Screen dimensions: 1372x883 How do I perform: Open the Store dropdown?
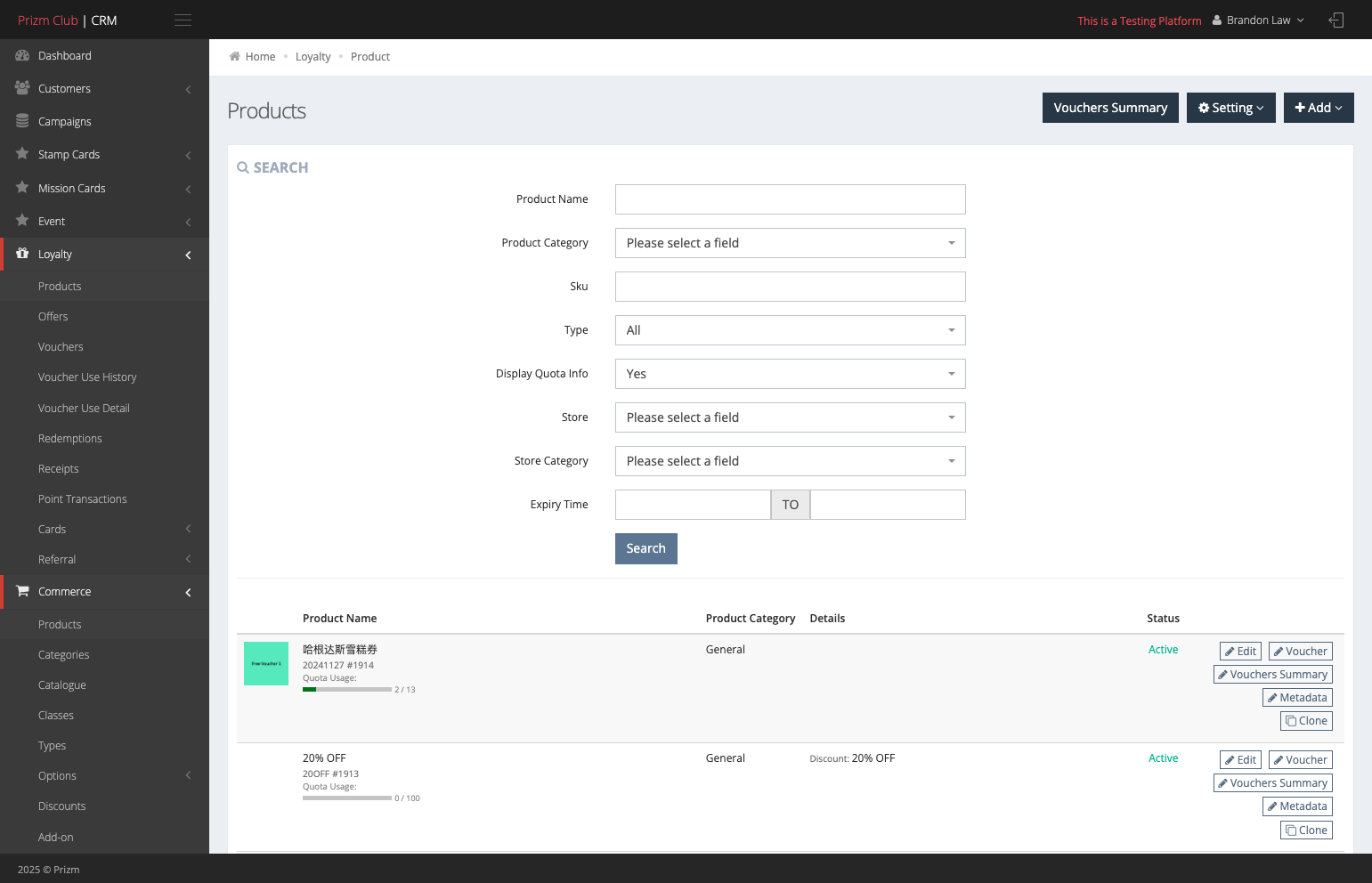[x=791, y=417]
